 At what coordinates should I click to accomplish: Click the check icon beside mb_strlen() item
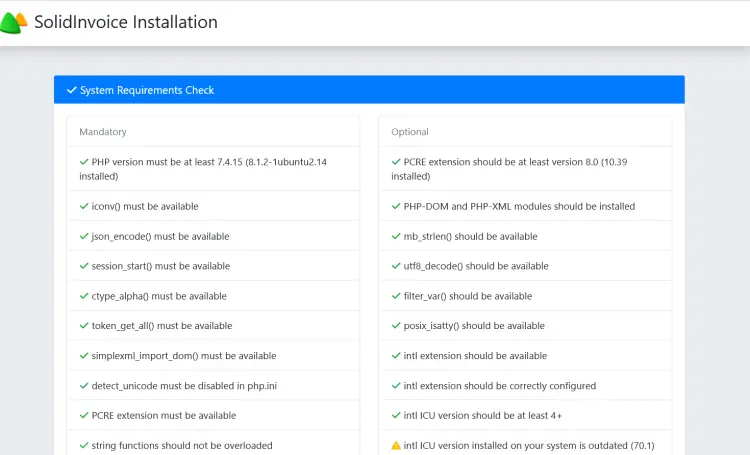point(396,236)
